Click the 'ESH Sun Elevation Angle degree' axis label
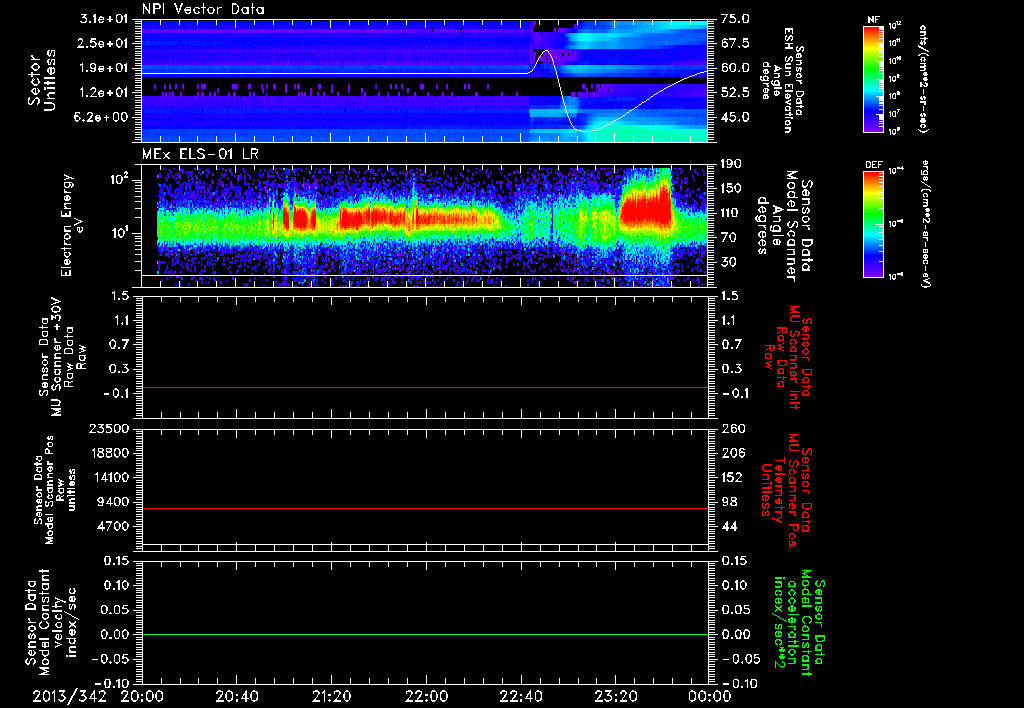Screen dimensions: 1024x708 [774, 80]
